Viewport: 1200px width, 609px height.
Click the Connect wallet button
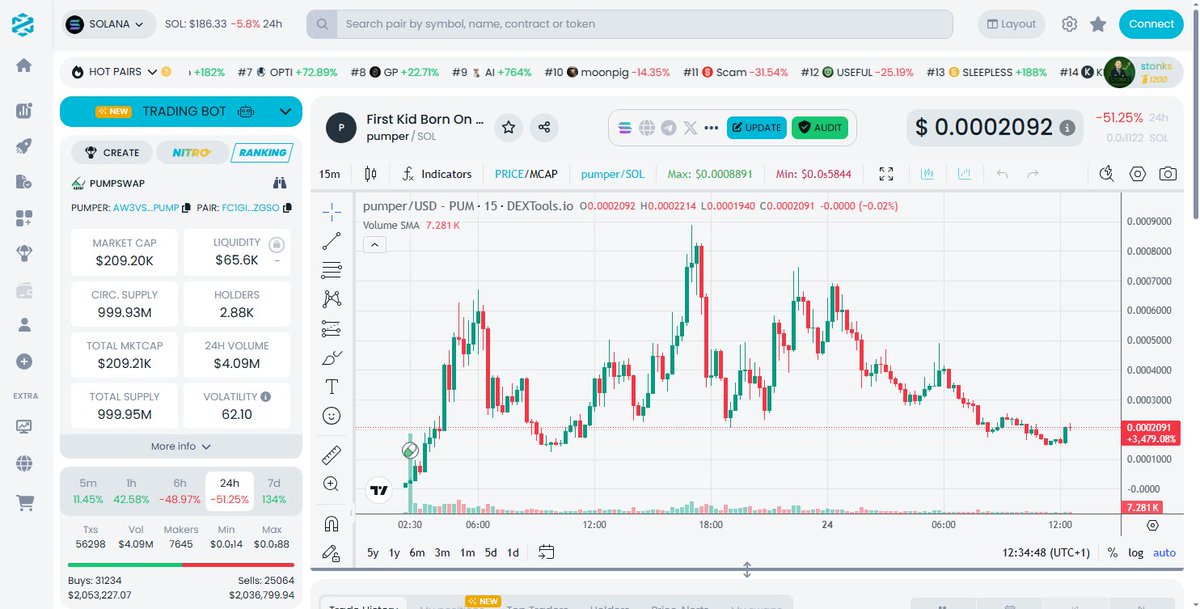tap(1151, 24)
